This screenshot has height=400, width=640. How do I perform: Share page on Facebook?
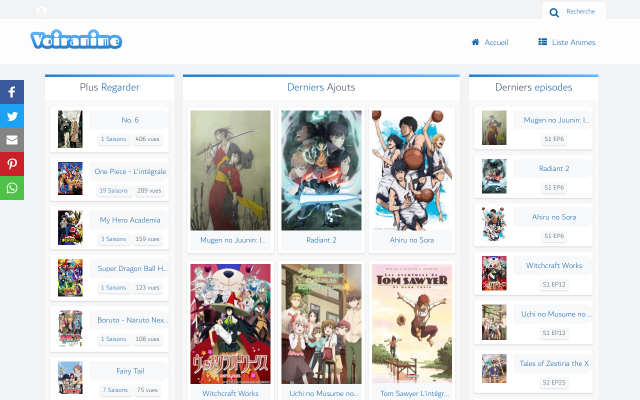click(12, 92)
